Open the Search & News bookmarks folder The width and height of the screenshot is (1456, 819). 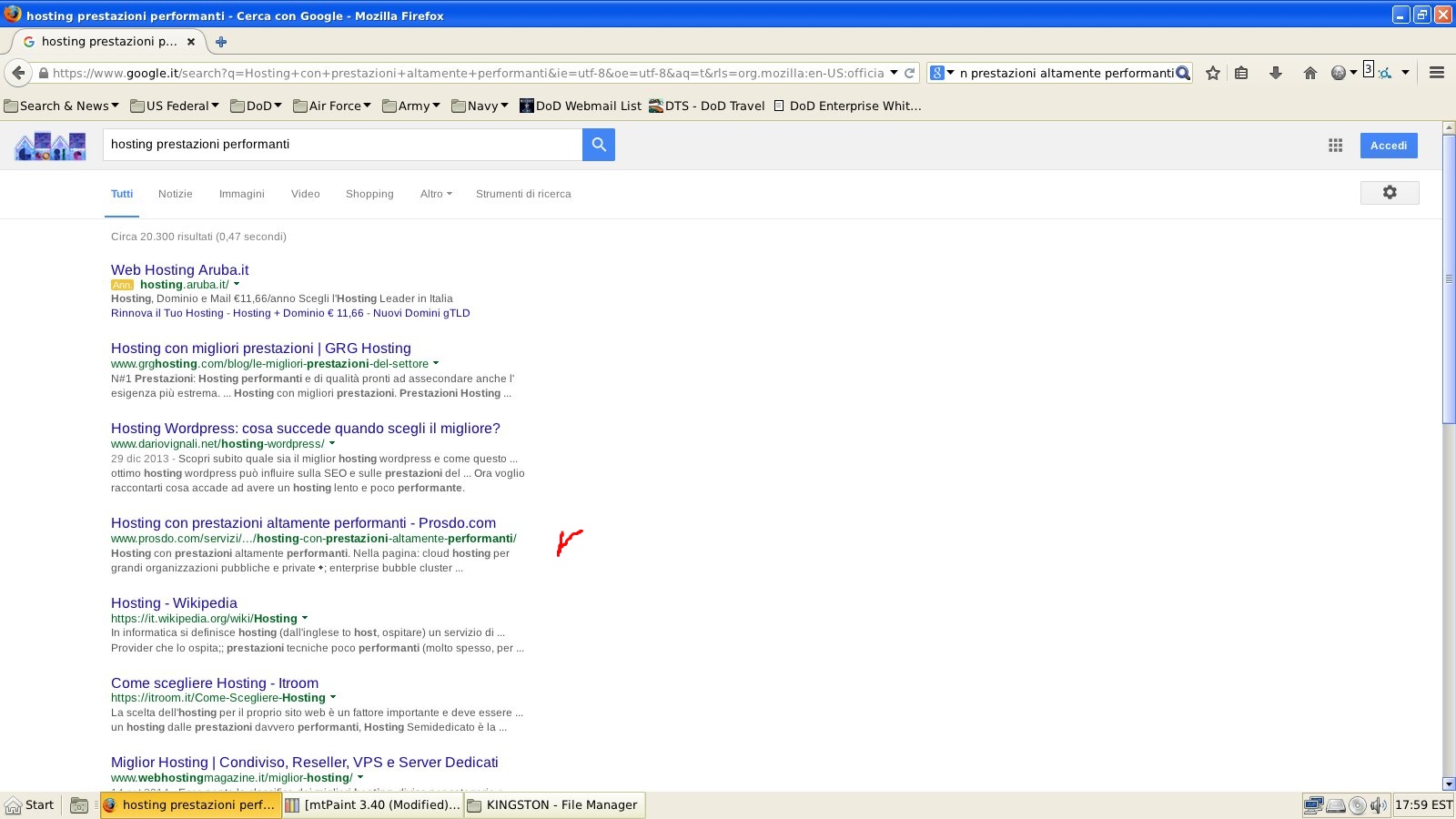(62, 106)
